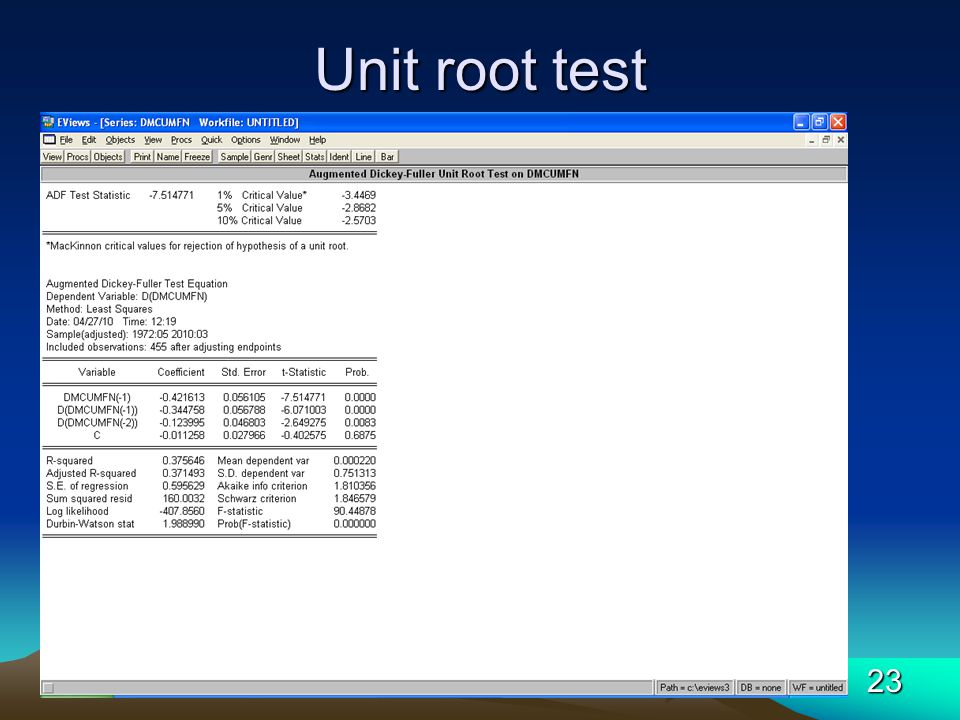Viewport: 960px width, 720px height.
Task: Select 1% critical value -3.4469
Action: click(x=359, y=195)
